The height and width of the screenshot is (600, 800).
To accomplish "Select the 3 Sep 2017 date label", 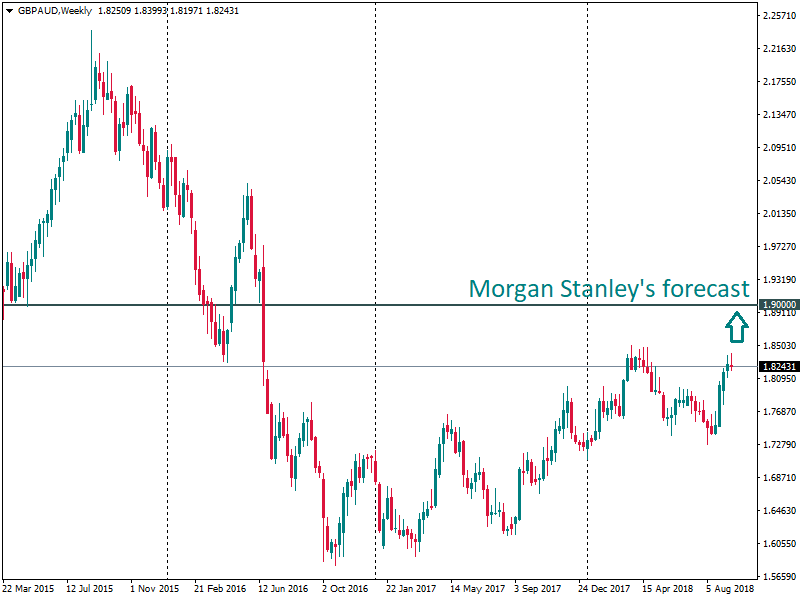I will click(x=540, y=590).
